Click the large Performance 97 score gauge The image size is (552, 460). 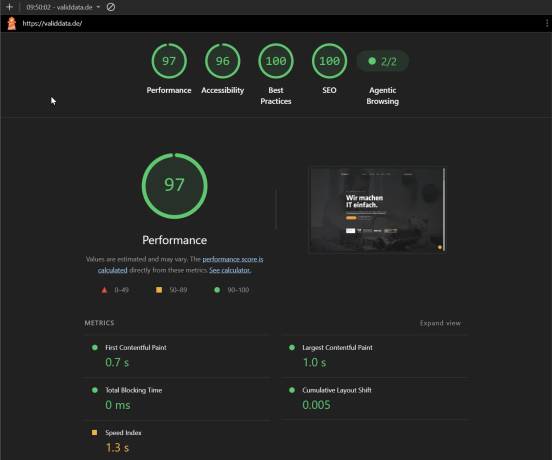tap(175, 186)
